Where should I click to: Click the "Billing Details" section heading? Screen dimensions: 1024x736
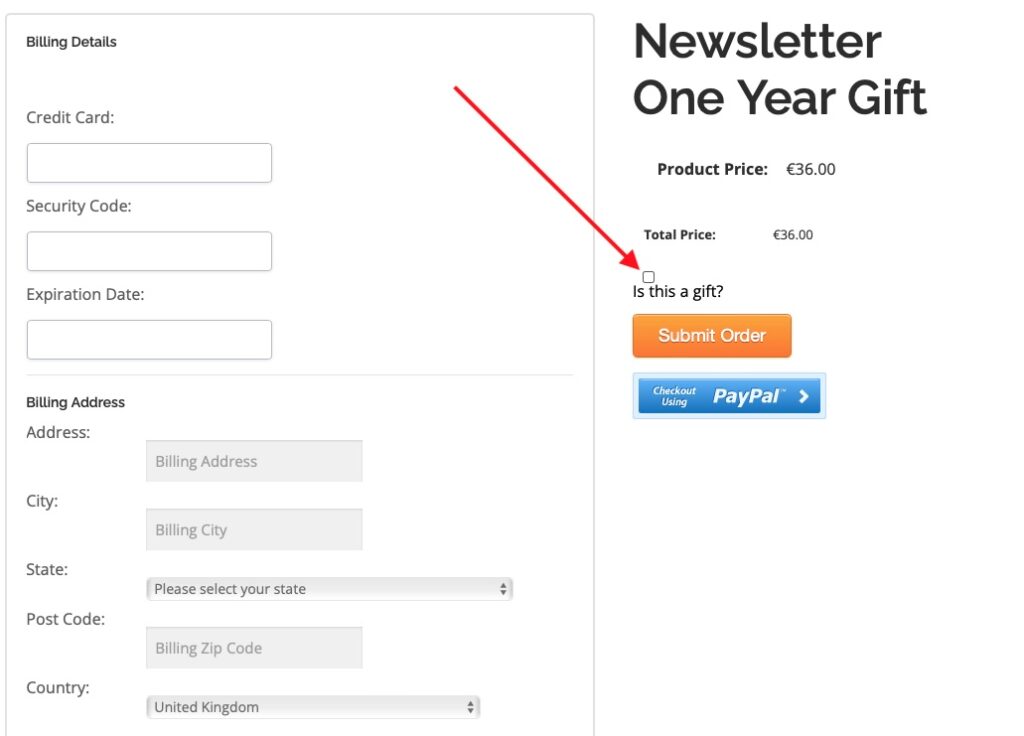click(x=71, y=42)
